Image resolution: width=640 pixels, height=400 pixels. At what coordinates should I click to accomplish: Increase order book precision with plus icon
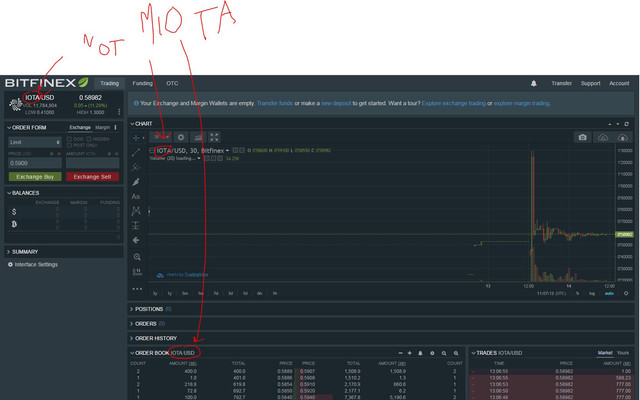click(409, 353)
